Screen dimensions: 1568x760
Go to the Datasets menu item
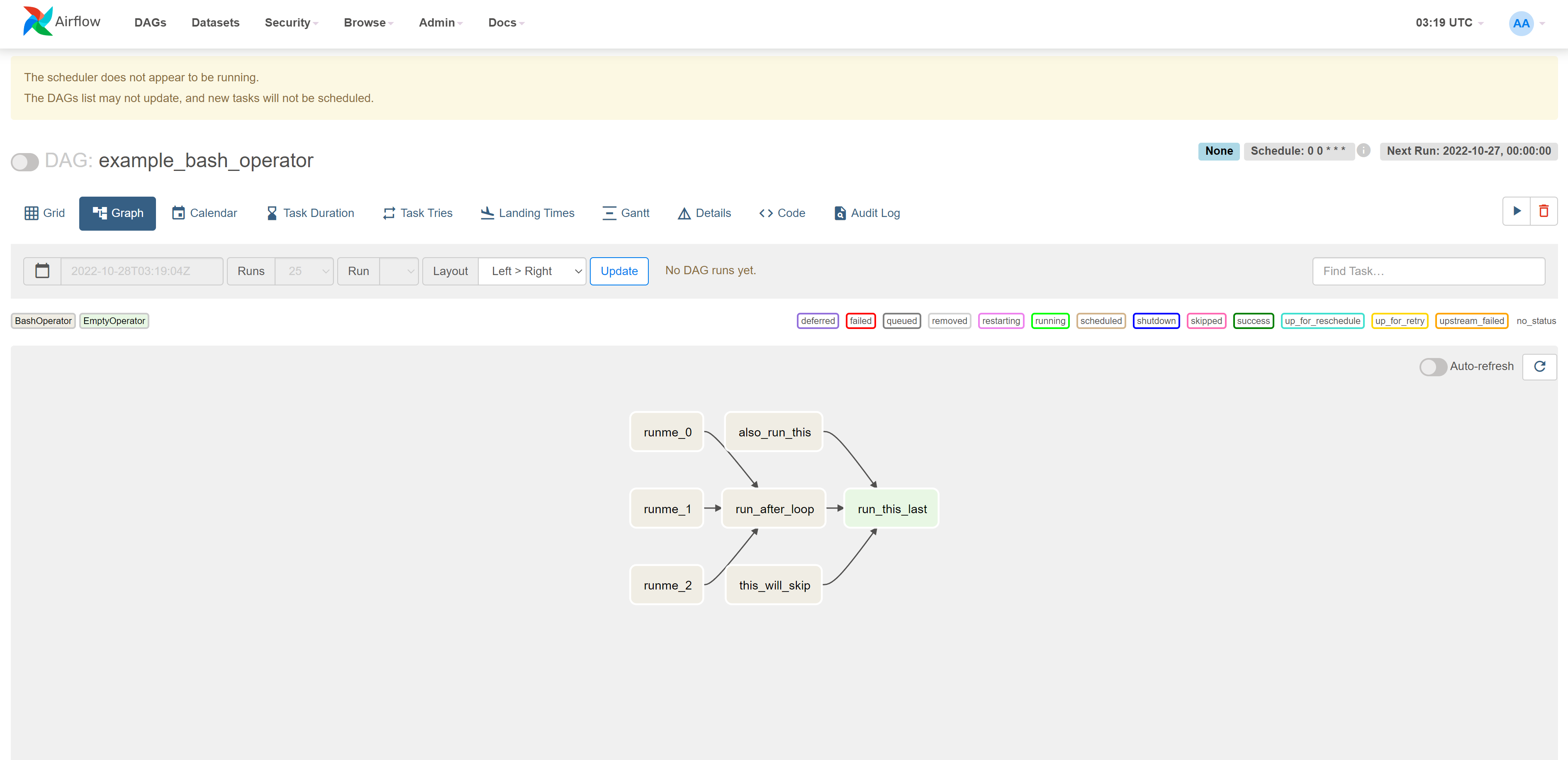click(x=215, y=22)
